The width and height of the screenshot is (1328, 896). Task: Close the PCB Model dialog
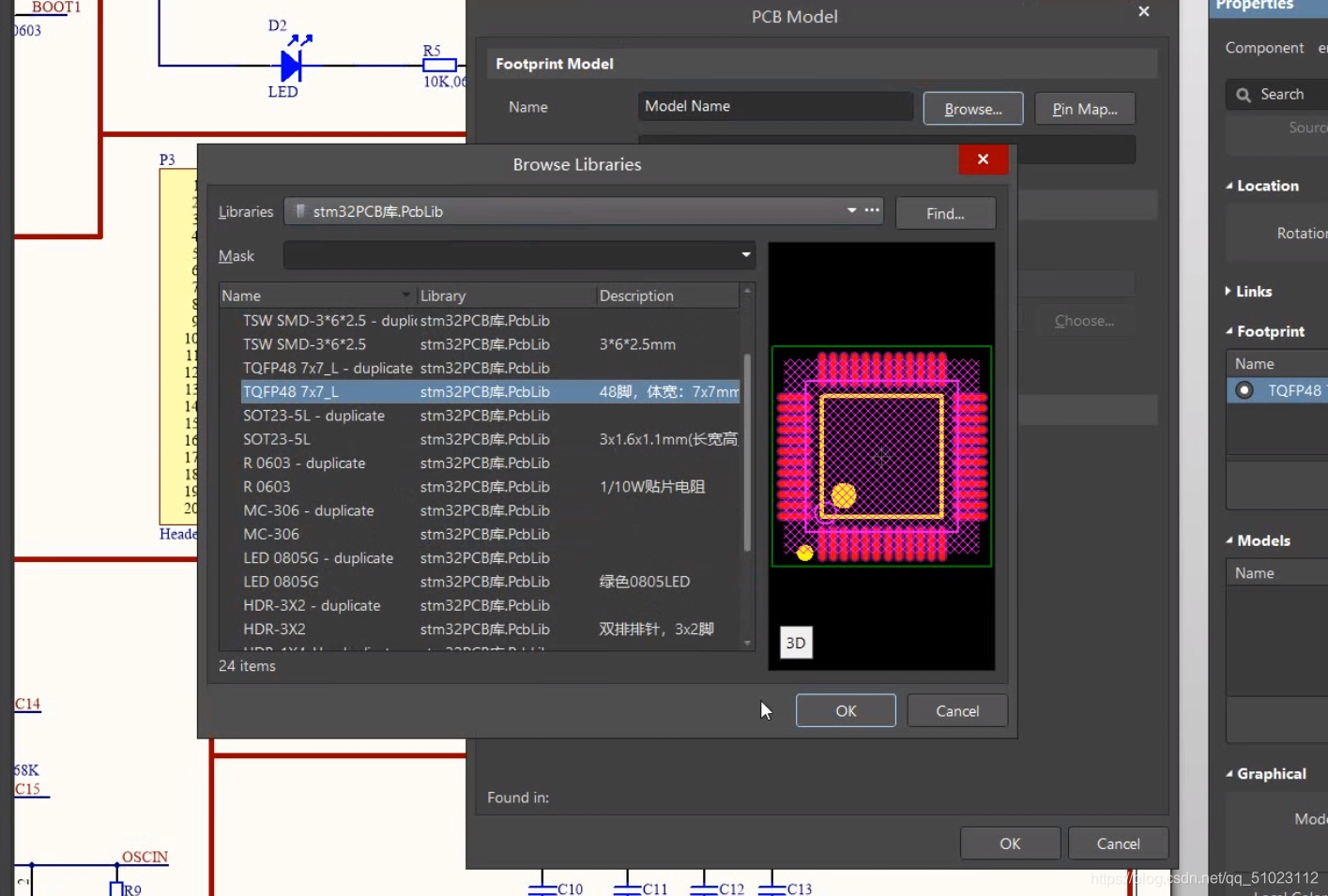1143,11
